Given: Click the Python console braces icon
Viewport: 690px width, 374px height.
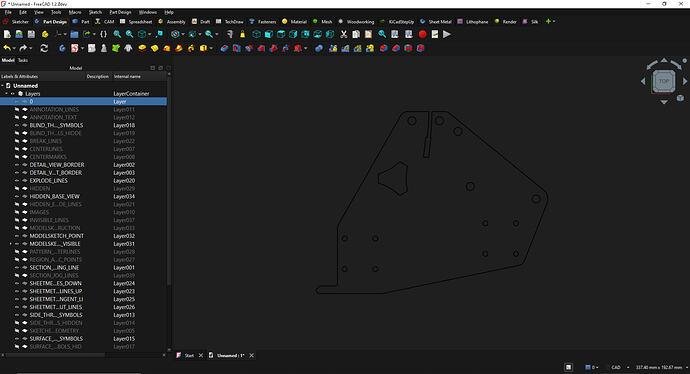Looking at the screenshot, I should tap(103, 34).
